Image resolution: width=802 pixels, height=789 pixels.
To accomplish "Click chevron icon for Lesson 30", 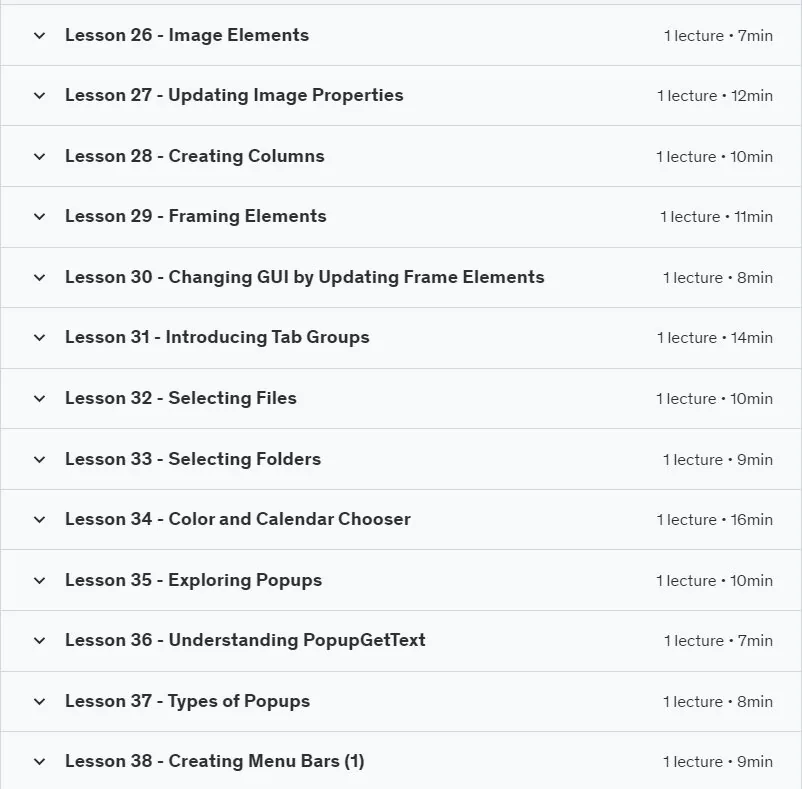I will pyautogui.click(x=39, y=278).
